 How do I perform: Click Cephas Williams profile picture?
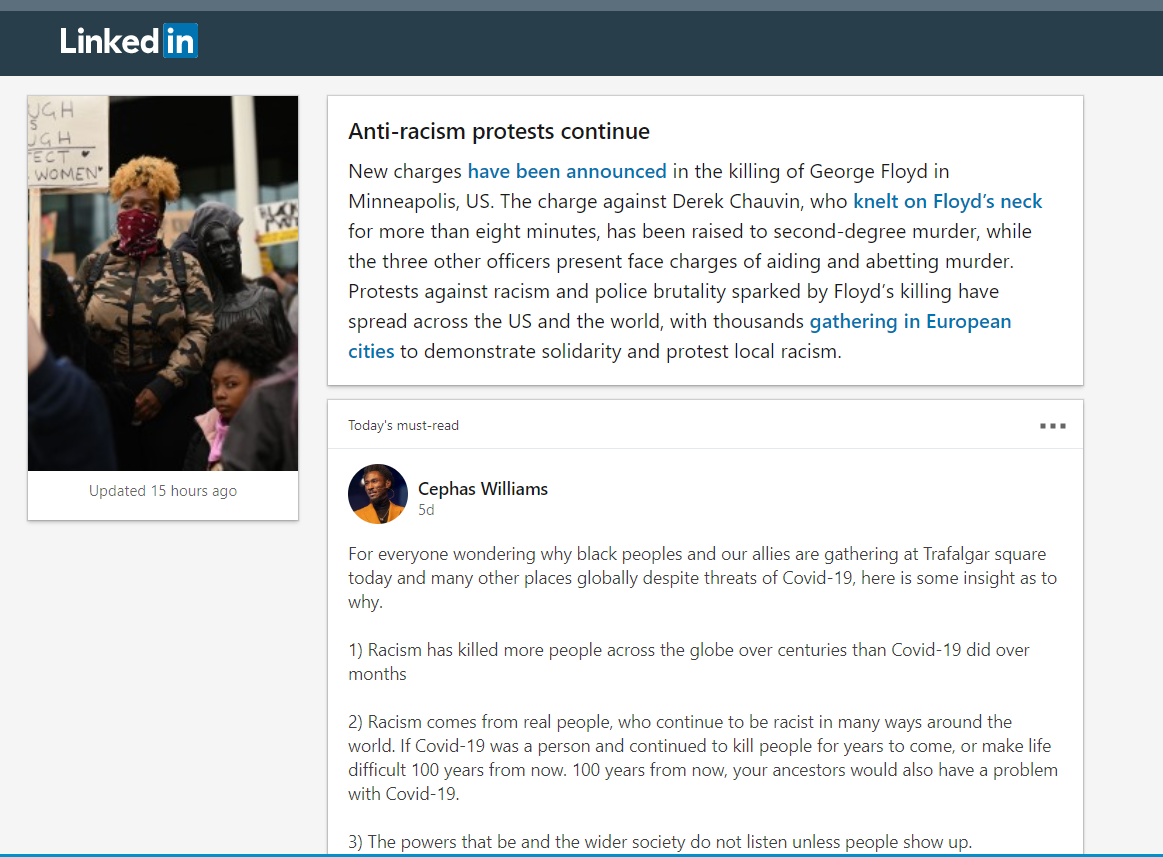[378, 494]
